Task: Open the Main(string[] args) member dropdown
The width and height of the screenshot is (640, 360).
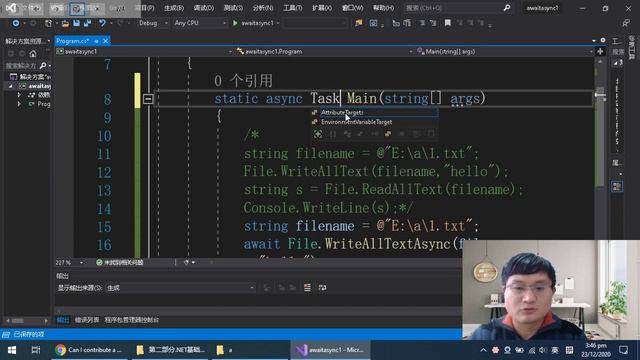Action: (x=504, y=51)
